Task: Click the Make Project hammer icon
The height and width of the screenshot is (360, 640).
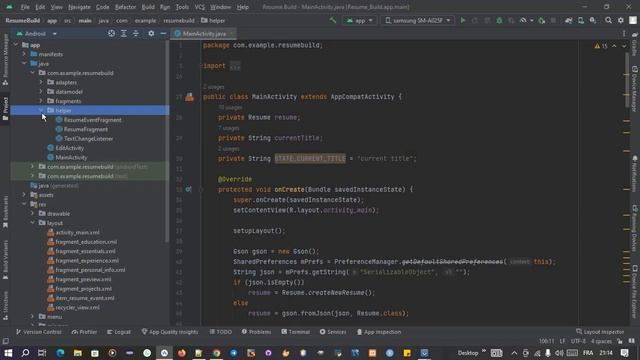Action: (333, 20)
